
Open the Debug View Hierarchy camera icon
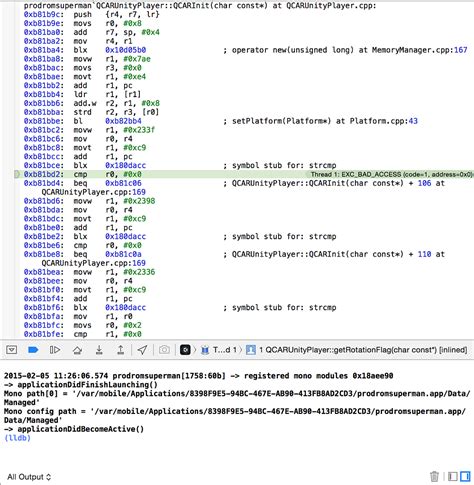[x=164, y=350]
